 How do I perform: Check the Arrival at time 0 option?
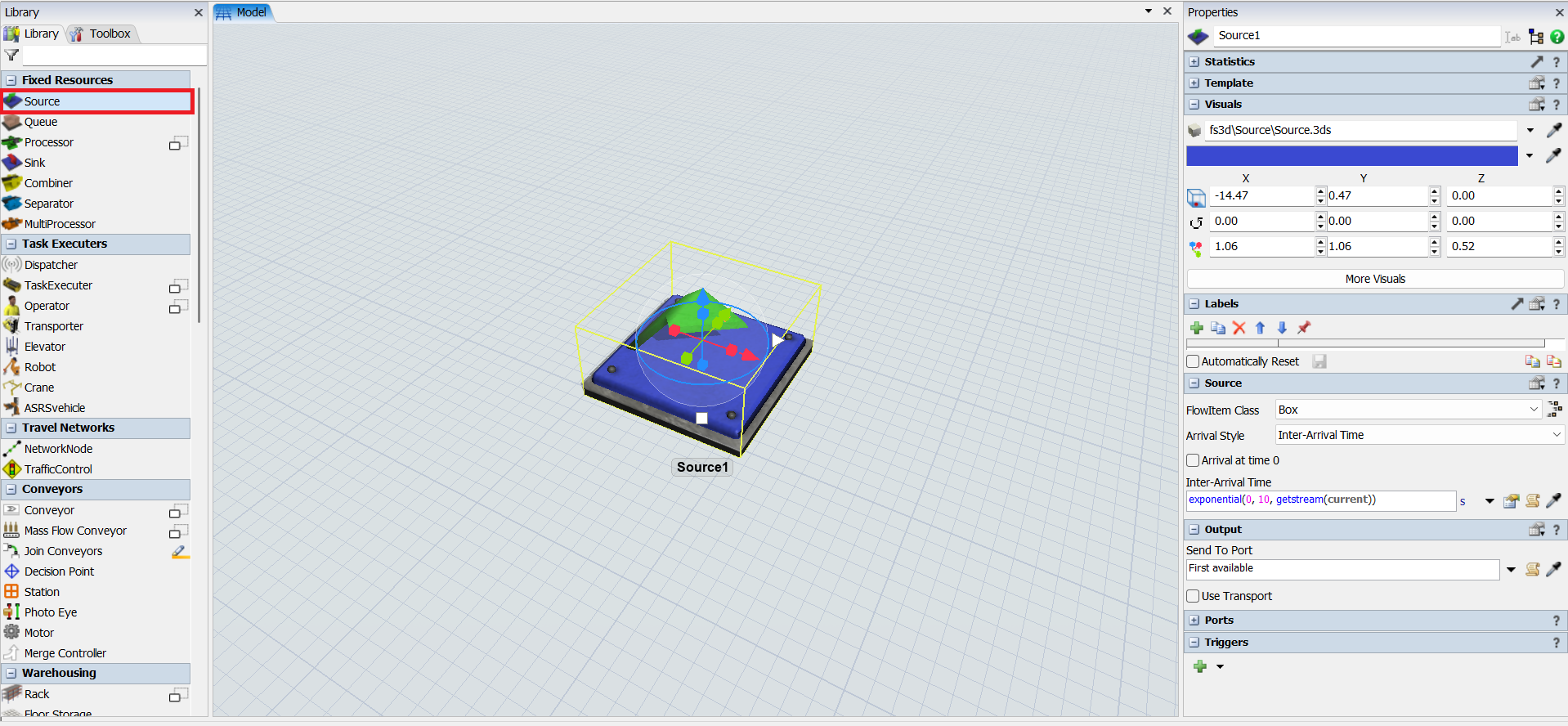1193,460
